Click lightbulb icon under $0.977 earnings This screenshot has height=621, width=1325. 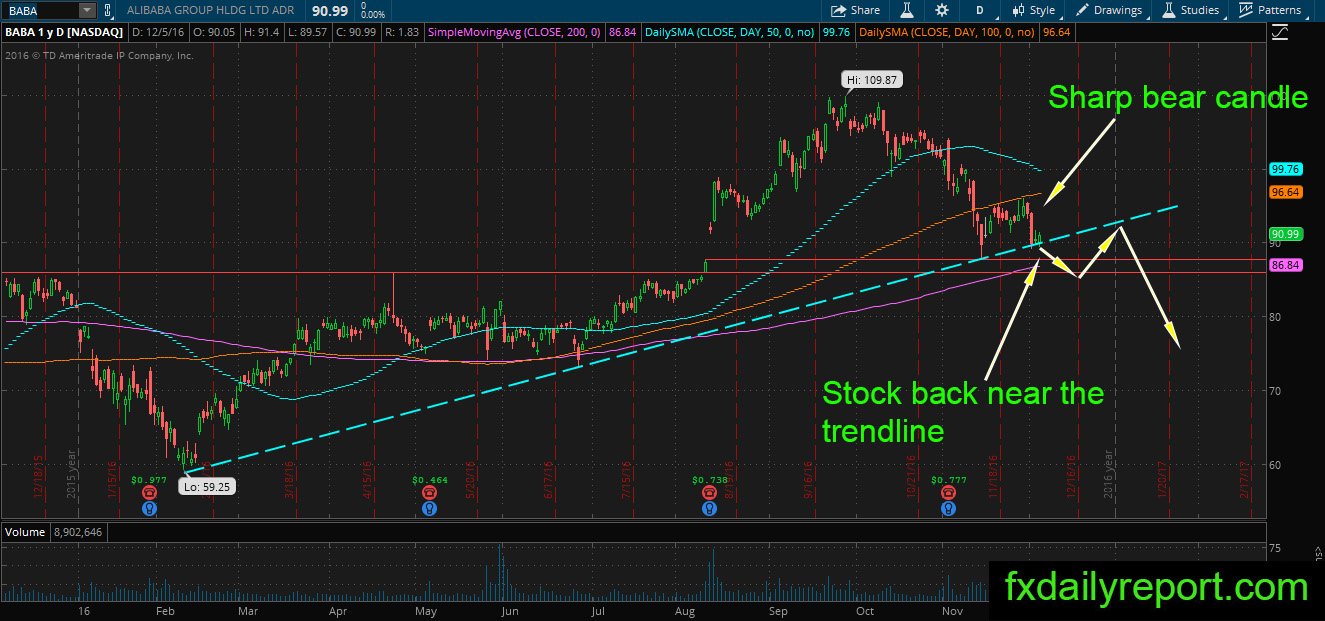[x=148, y=508]
